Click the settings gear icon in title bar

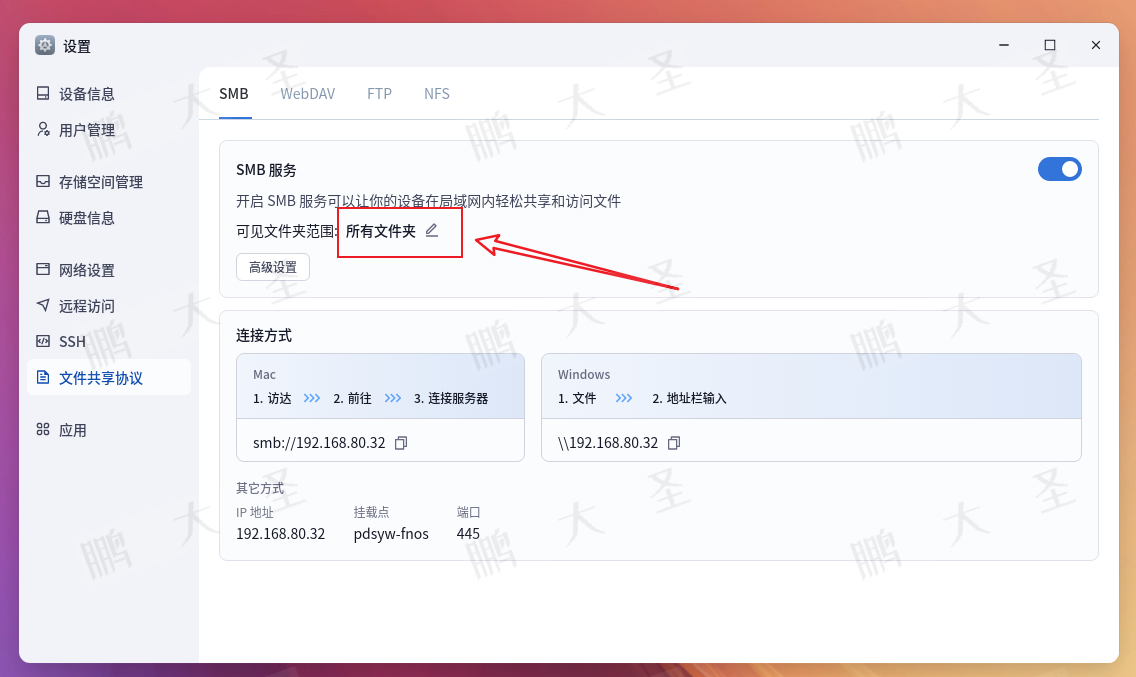click(45, 45)
